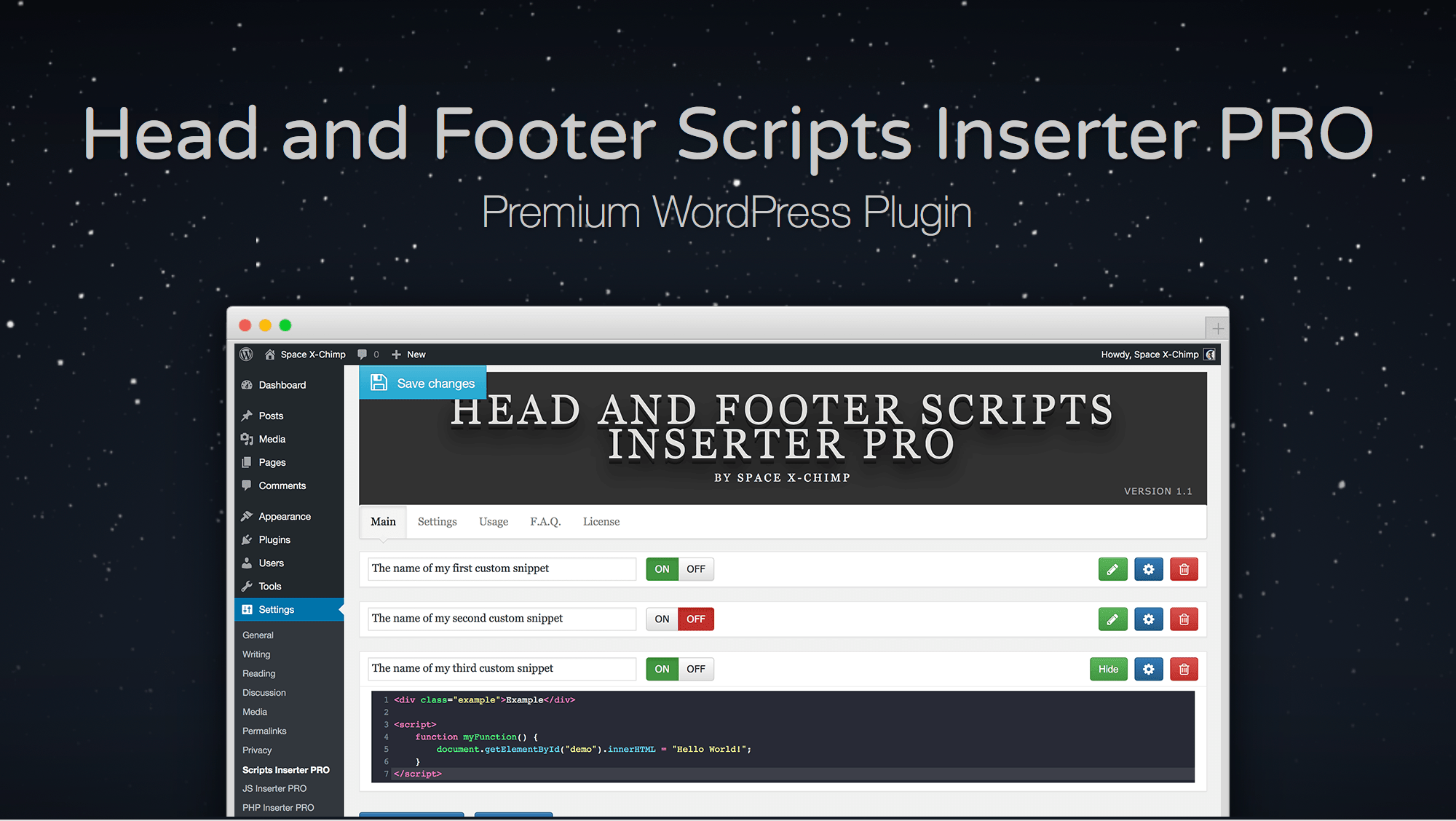Open a new browser tab with plus
Screen dimensions: 1456x821
1217,328
